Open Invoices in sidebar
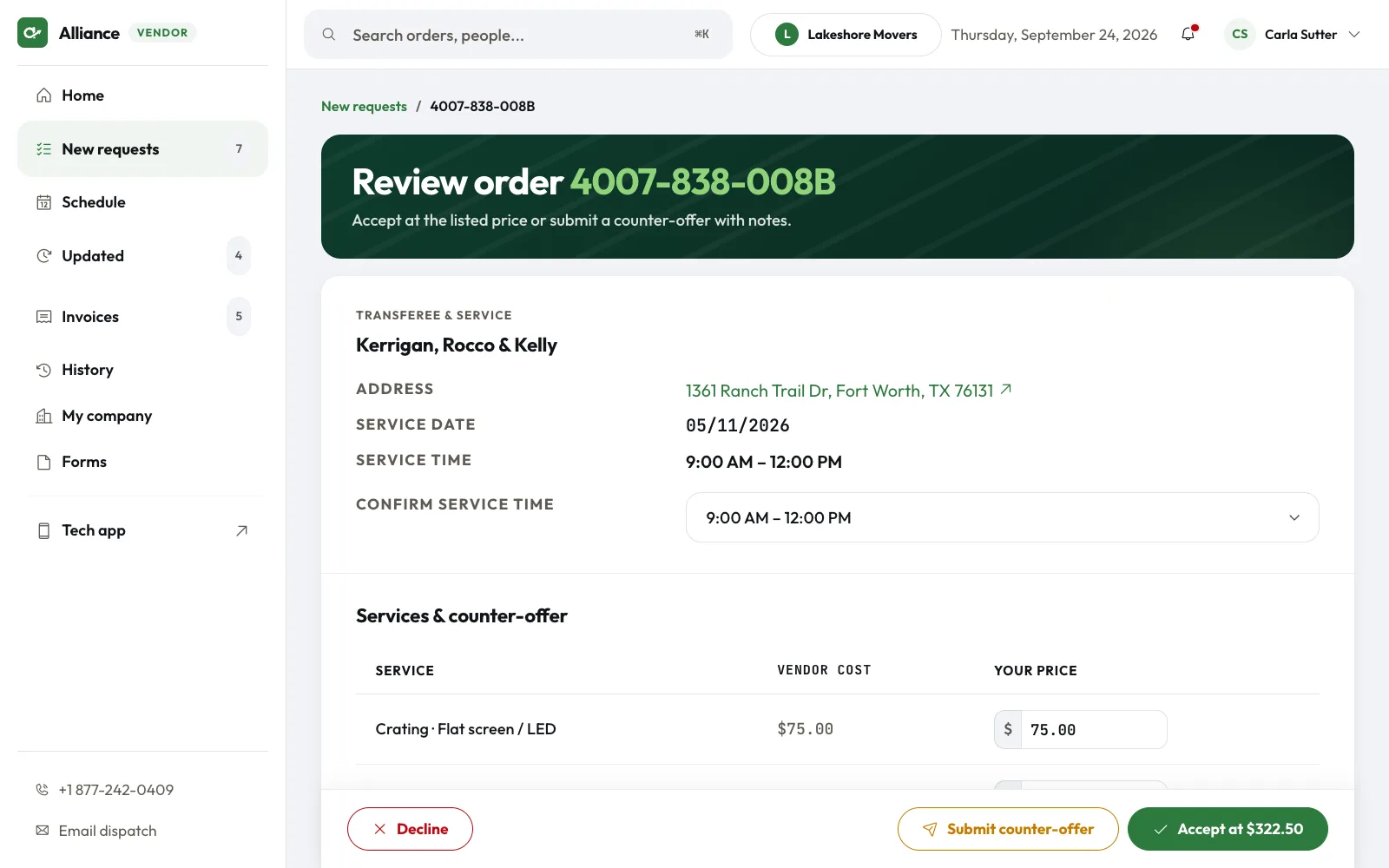The width and height of the screenshot is (1389, 868). pyautogui.click(x=143, y=317)
